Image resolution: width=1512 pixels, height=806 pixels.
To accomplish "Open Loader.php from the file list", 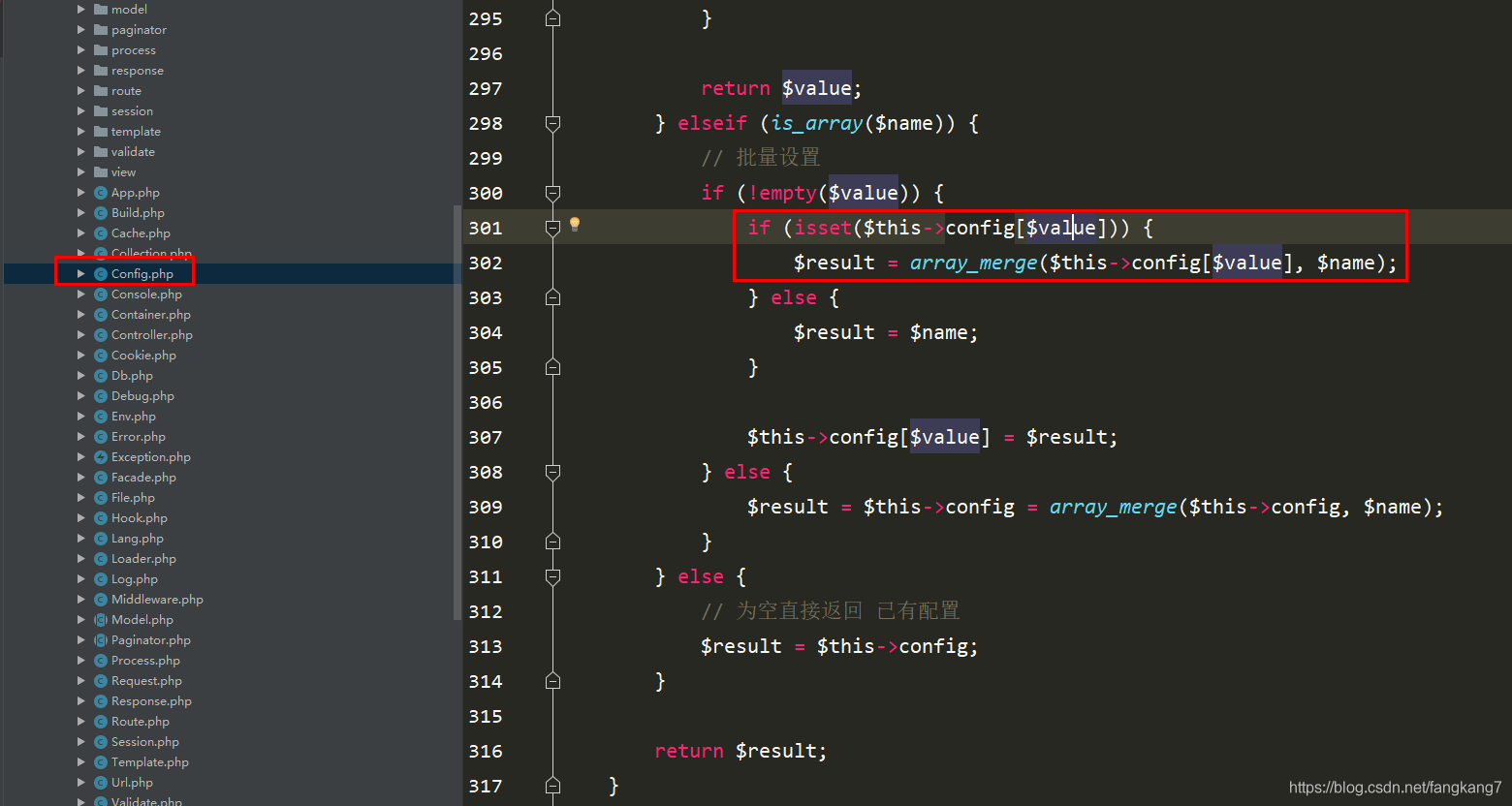I will (143, 559).
